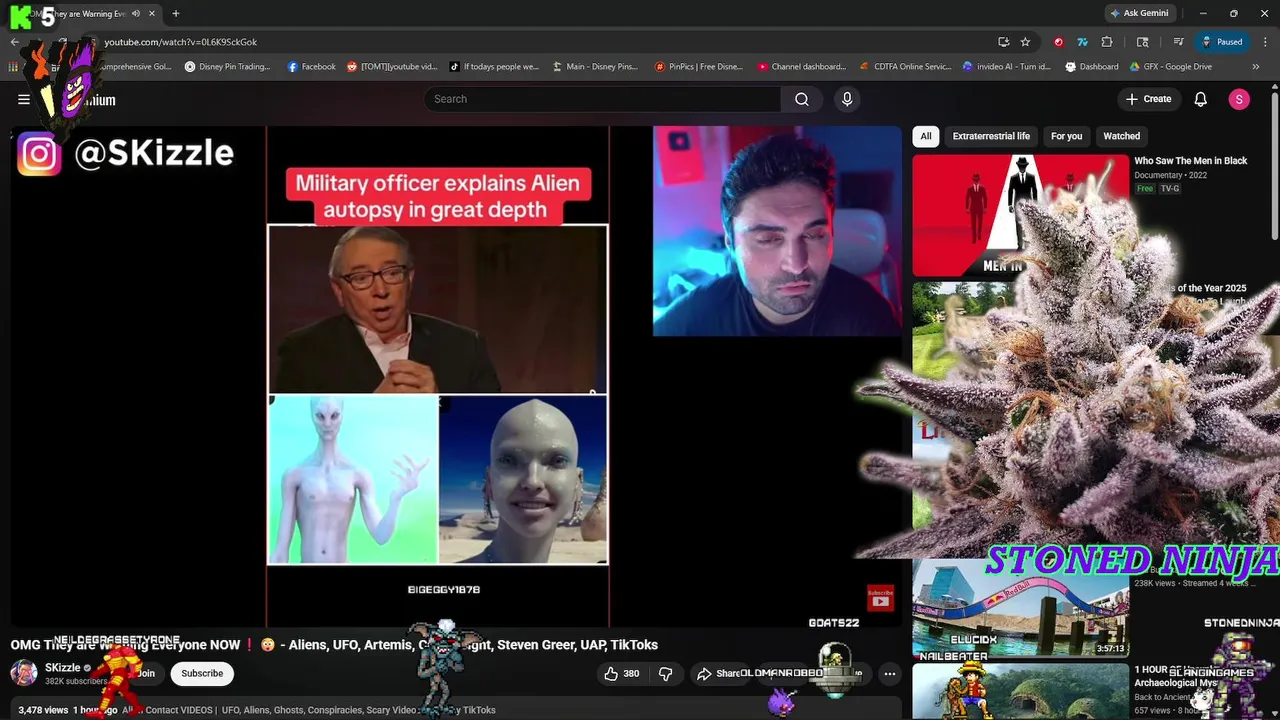Image resolution: width=1280 pixels, height=720 pixels.
Task: Subscribe to the SKizzle channel
Action: [202, 674]
